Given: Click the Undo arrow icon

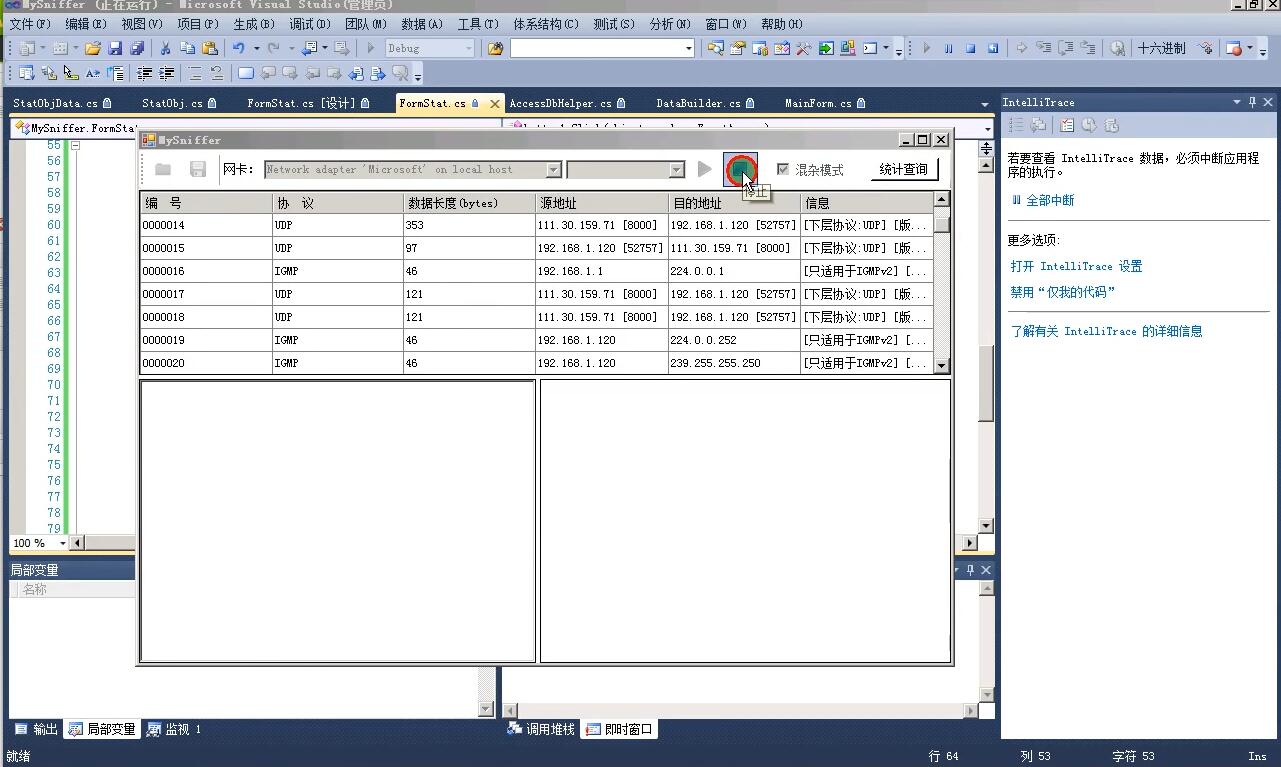Looking at the screenshot, I should click(239, 48).
